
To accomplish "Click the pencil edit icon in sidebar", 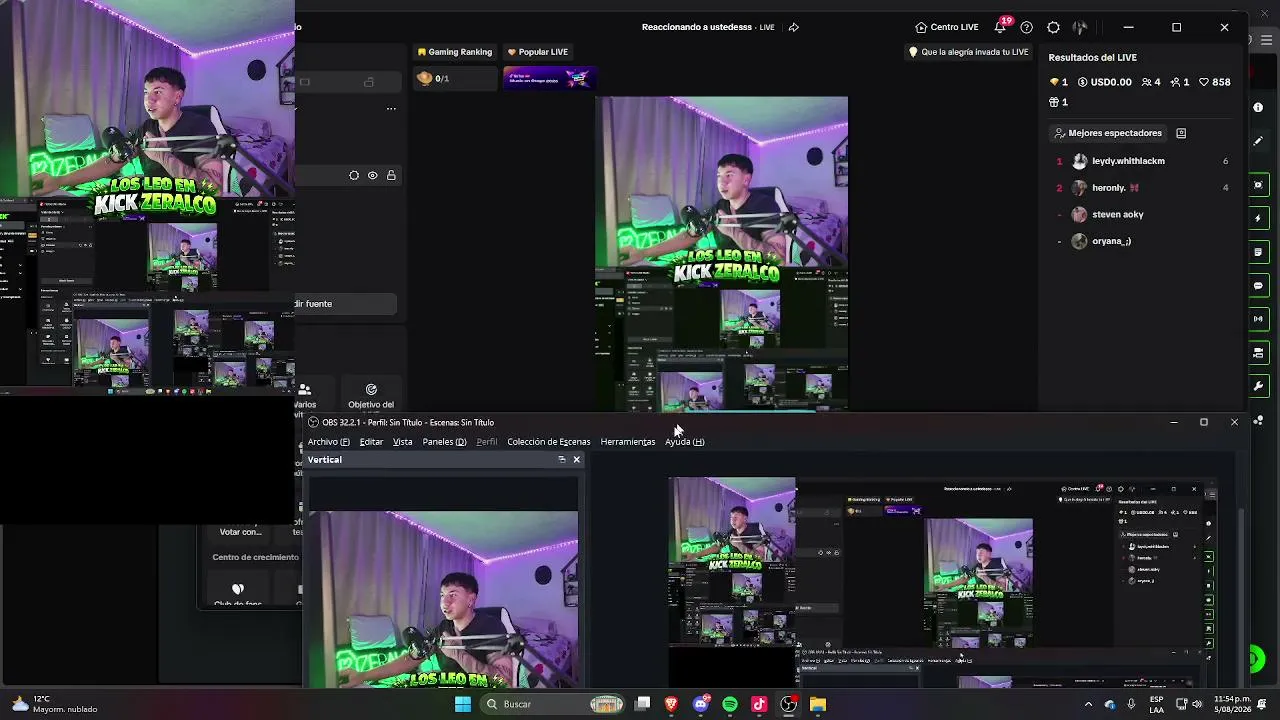I will point(1258,141).
